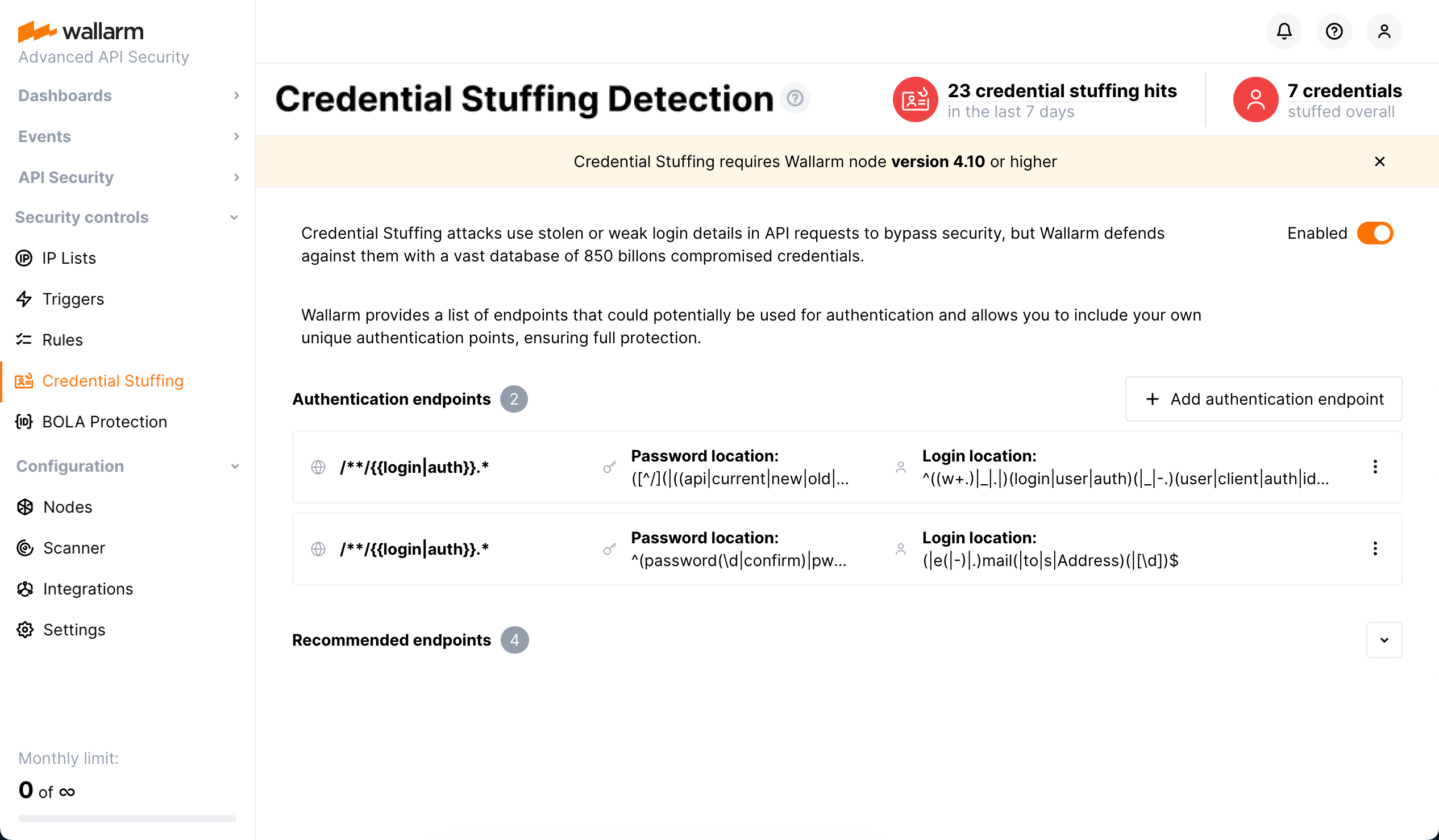The image size is (1439, 840).
Task: Click the help icon beside Credential Stuffing Detection title
Action: point(796,98)
